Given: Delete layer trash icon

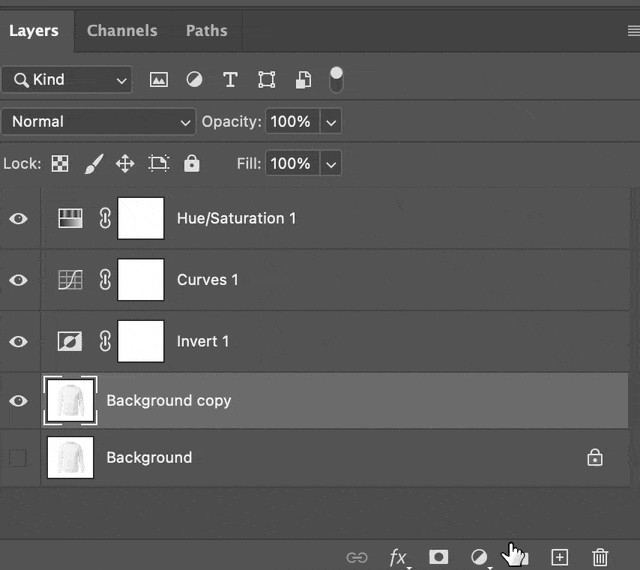Looking at the screenshot, I should pyautogui.click(x=600, y=557).
